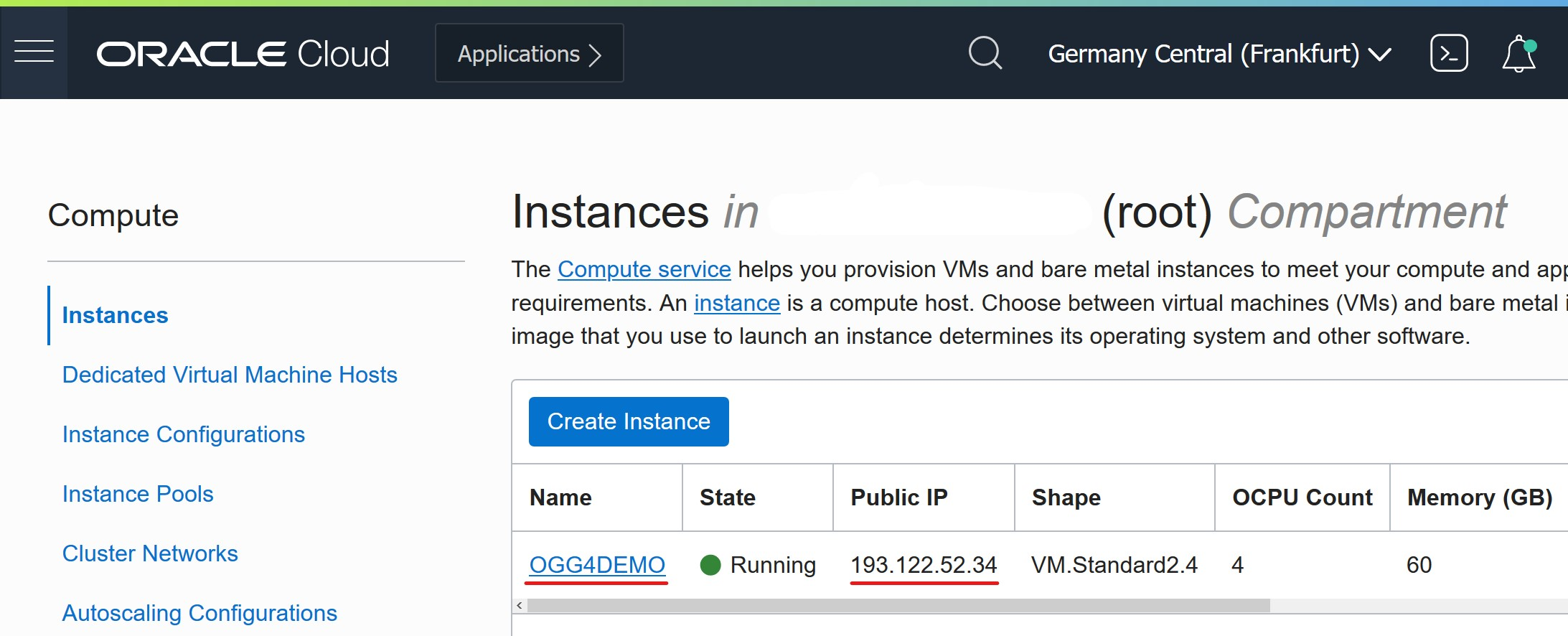Follow the Compute service link
Screen dimensions: 1568x636
point(644,269)
